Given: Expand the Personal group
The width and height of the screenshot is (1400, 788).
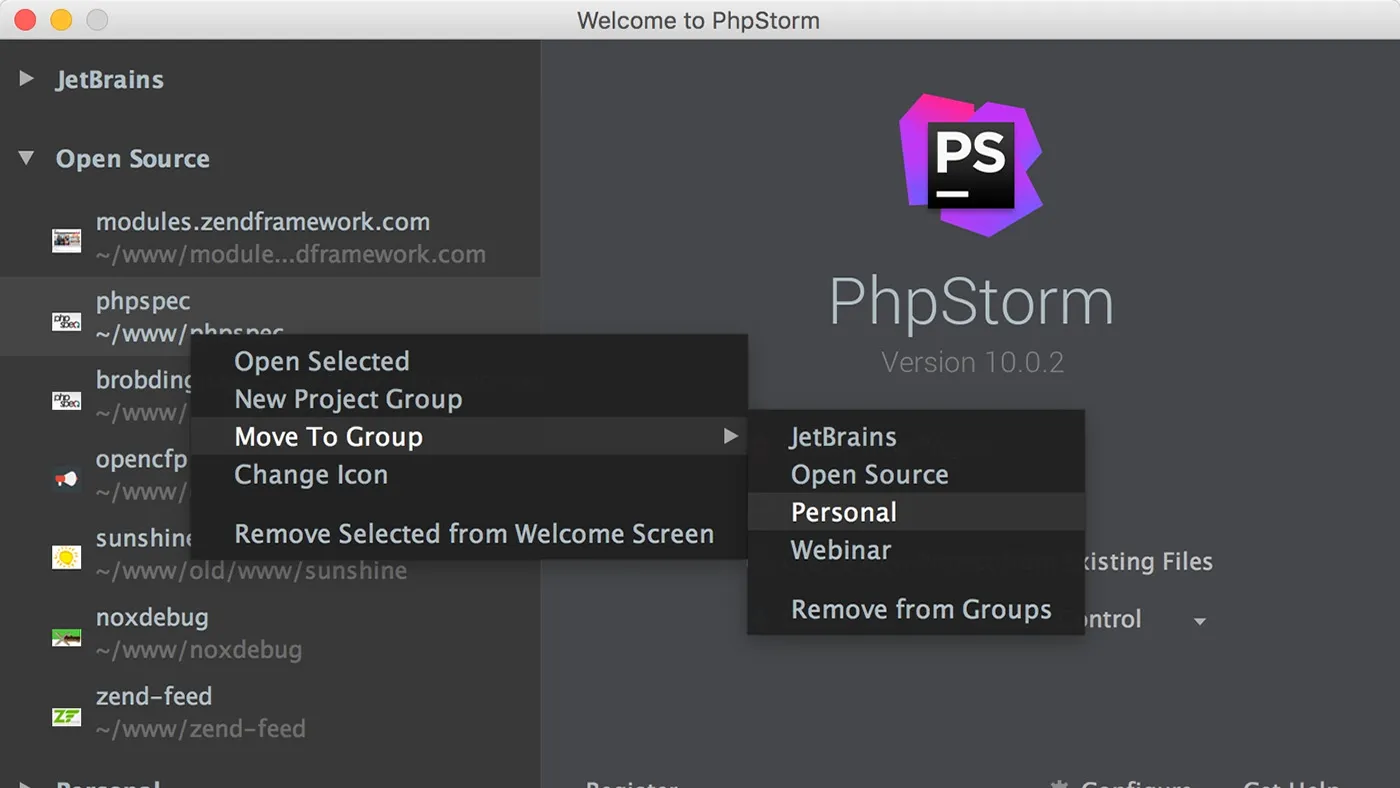Looking at the screenshot, I should [x=25, y=784].
